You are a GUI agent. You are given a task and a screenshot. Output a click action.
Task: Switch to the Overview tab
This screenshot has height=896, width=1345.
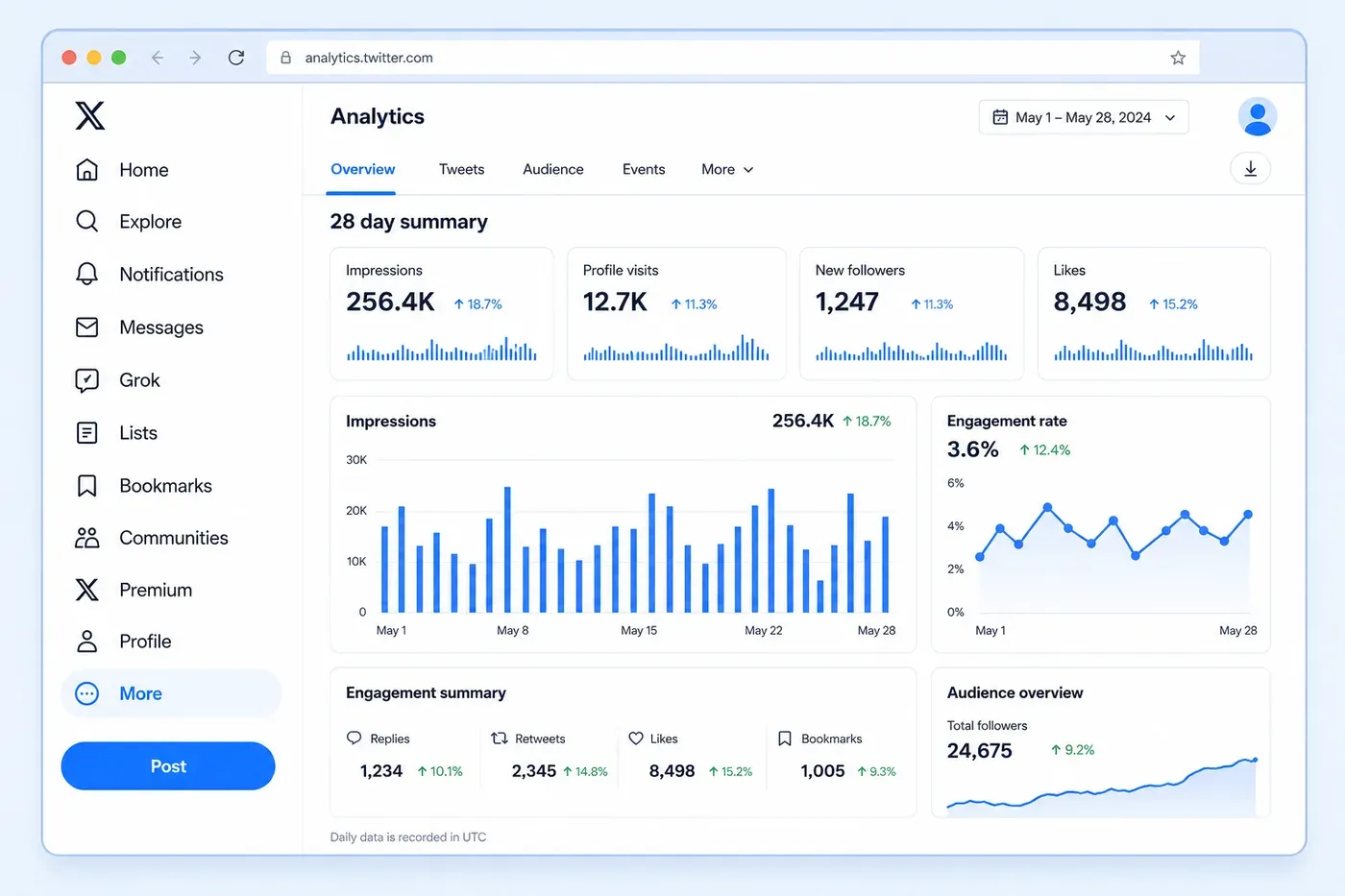coord(362,169)
